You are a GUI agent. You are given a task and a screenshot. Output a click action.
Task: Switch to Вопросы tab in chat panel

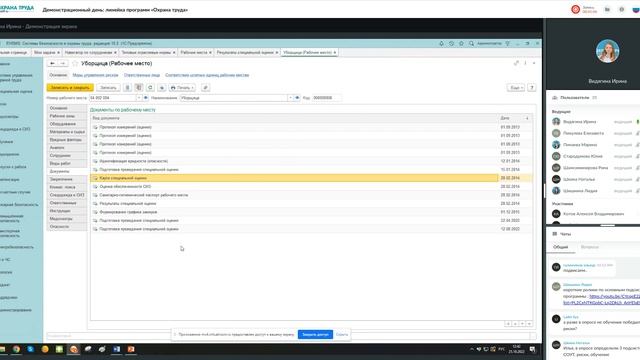pyautogui.click(x=589, y=247)
